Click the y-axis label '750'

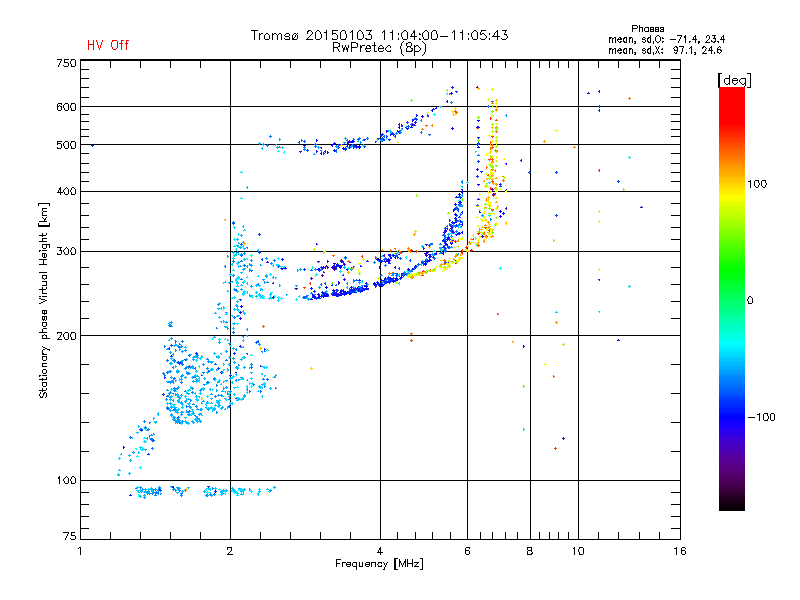(x=66, y=63)
